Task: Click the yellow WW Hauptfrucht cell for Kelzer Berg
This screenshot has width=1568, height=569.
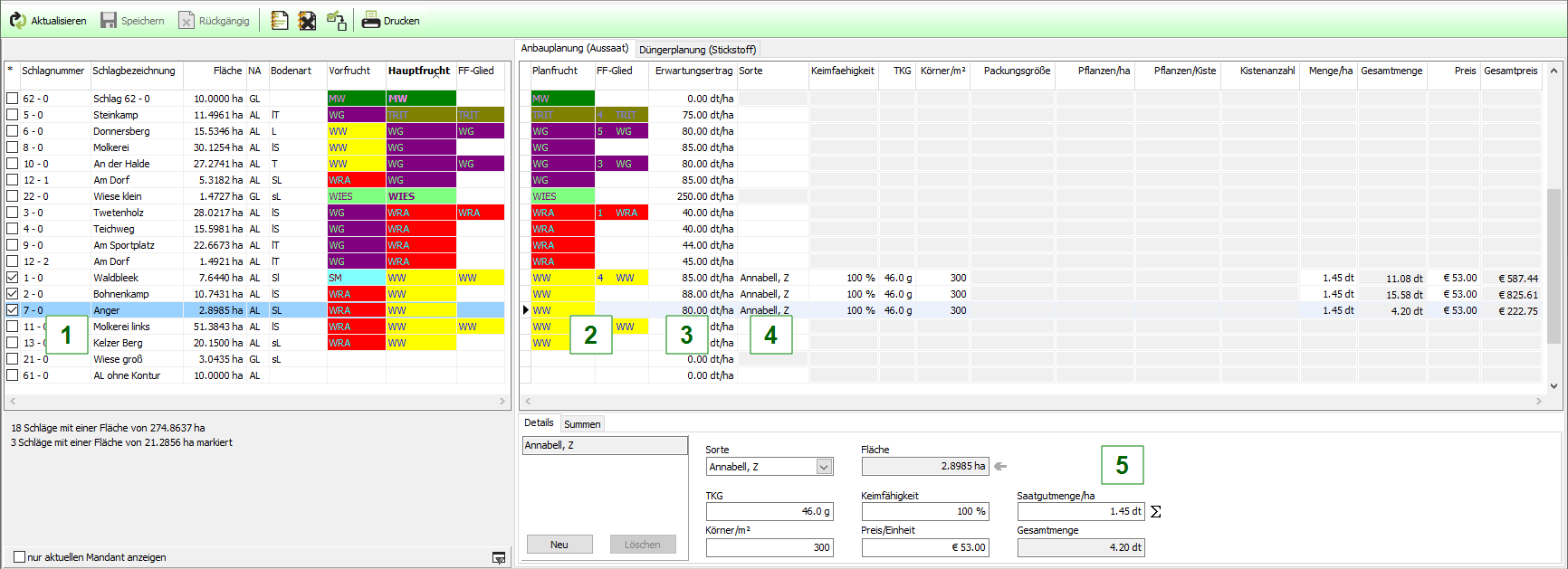Action: coord(420,343)
